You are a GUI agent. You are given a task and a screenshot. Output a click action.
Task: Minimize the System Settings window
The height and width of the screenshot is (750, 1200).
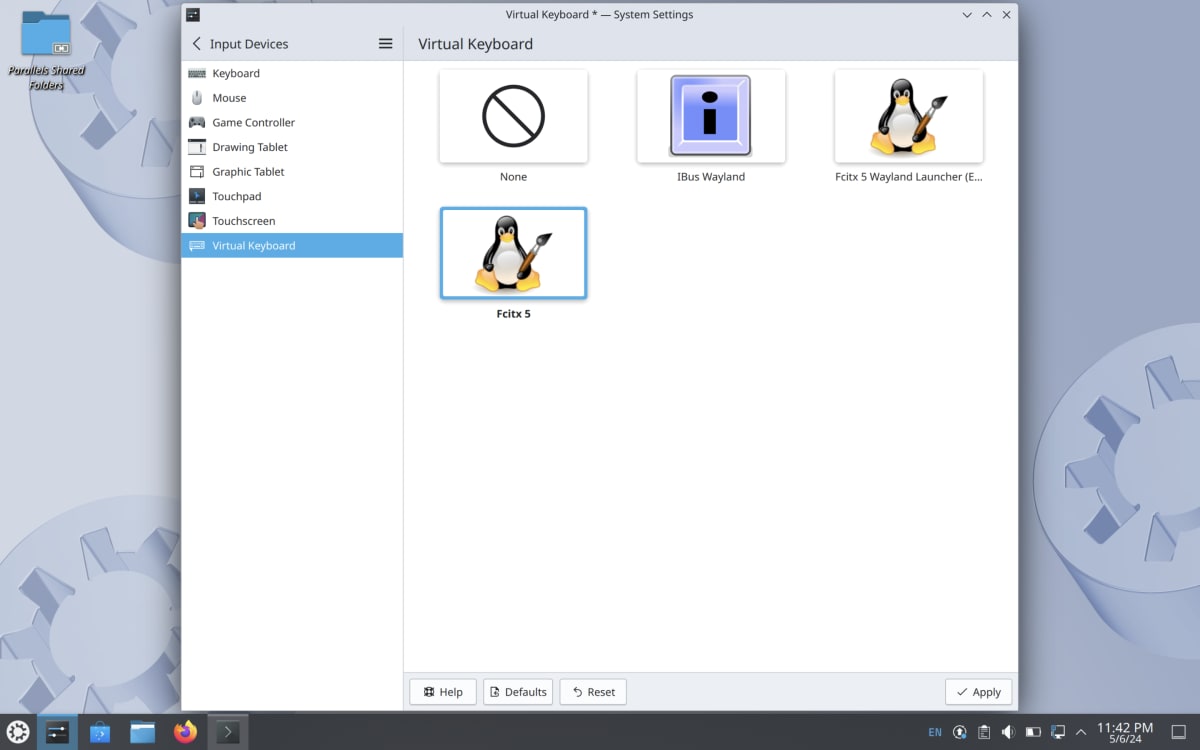pos(967,15)
